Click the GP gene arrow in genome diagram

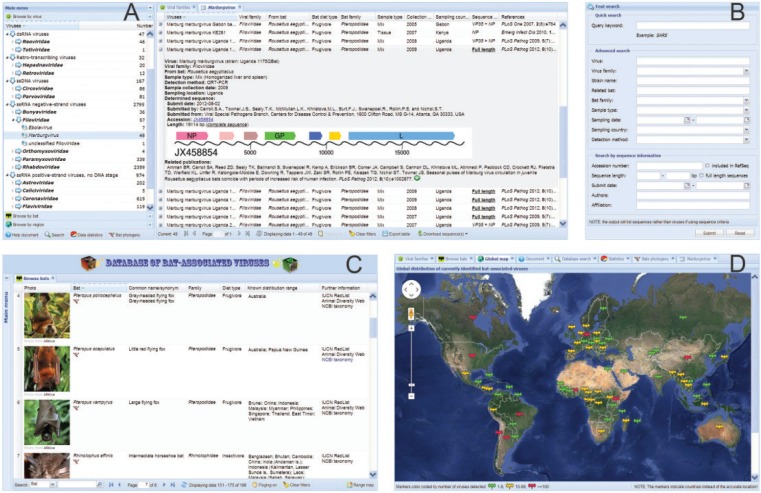280,136
